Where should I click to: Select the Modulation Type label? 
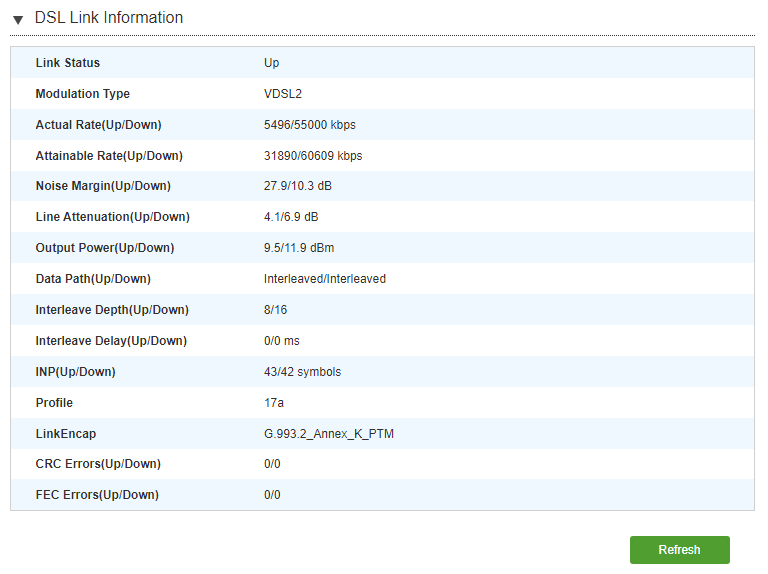pos(83,94)
